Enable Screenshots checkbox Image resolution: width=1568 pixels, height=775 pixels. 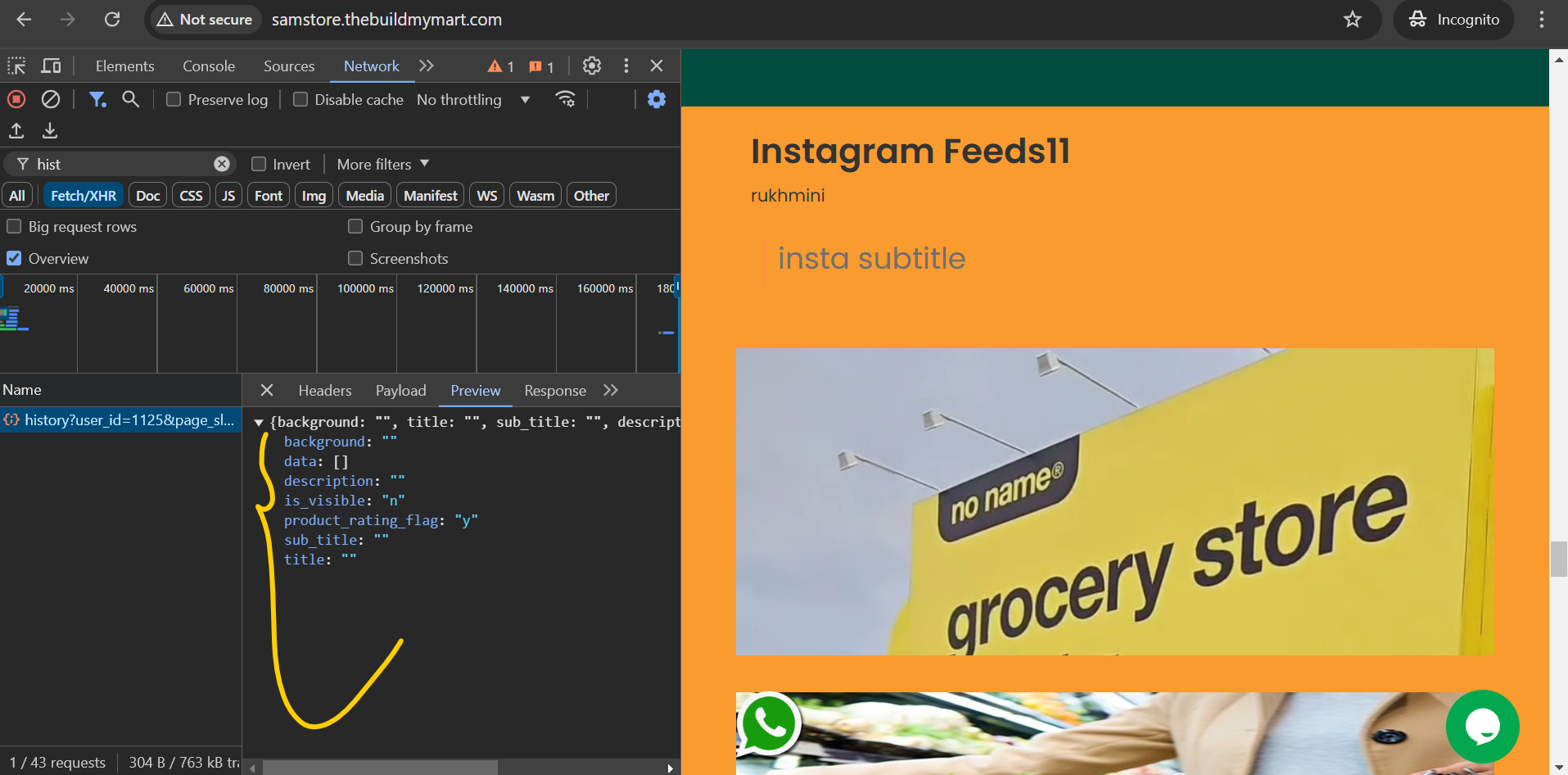click(x=355, y=258)
